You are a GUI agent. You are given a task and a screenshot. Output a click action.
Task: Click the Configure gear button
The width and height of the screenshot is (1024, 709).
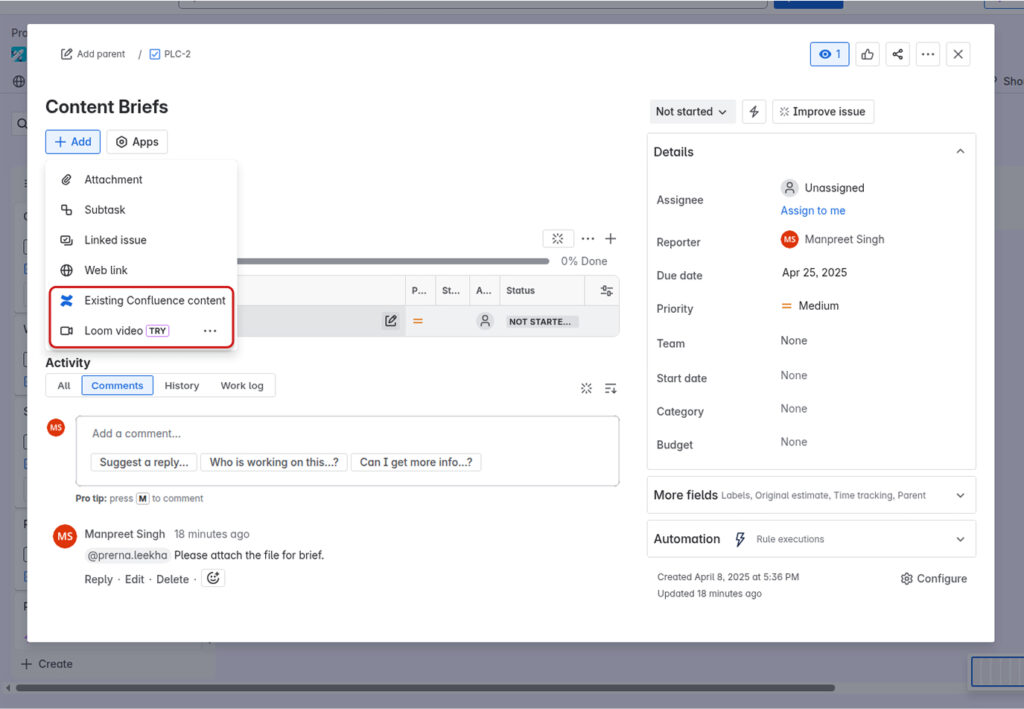coord(934,579)
